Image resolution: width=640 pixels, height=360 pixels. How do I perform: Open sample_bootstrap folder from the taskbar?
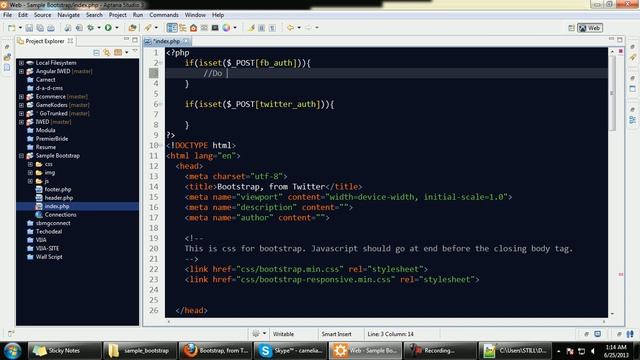point(139,351)
